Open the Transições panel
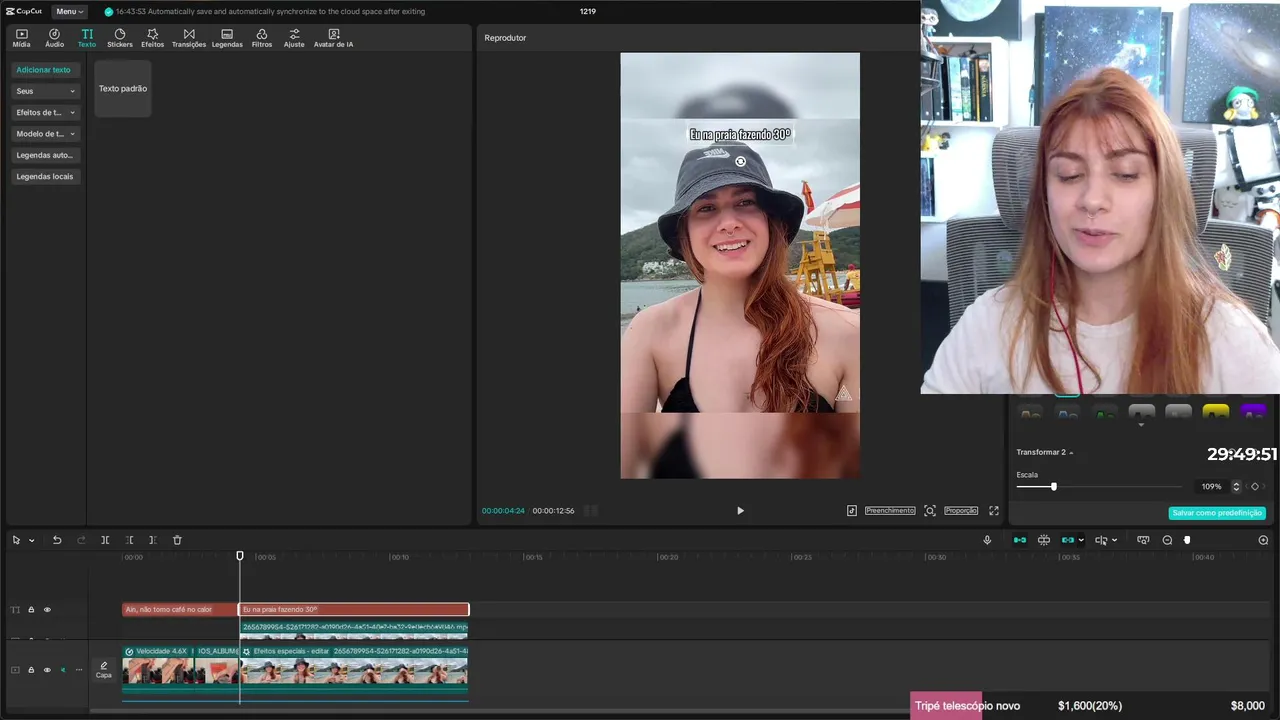Screen dimensions: 1280x720 point(189,38)
